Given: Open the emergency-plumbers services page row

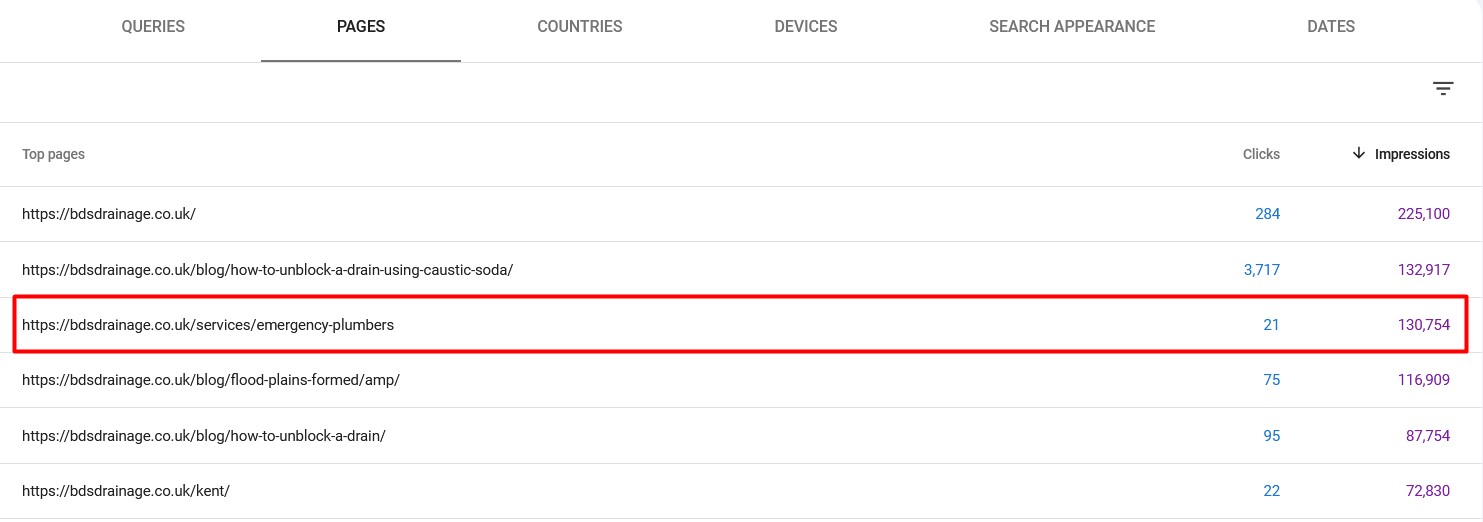Looking at the screenshot, I should 741,324.
